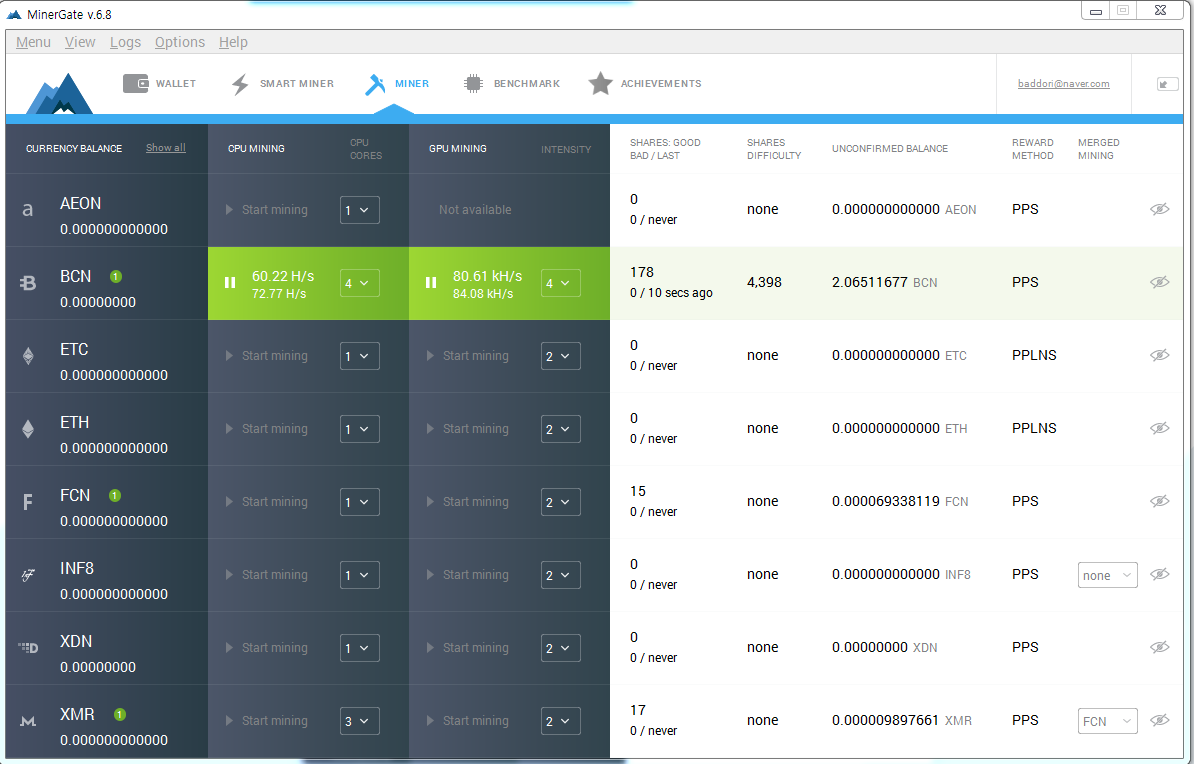Screen dimensions: 1194x764
Task: Open ETH CPU cores dropdown
Action: pyautogui.click(x=359, y=430)
